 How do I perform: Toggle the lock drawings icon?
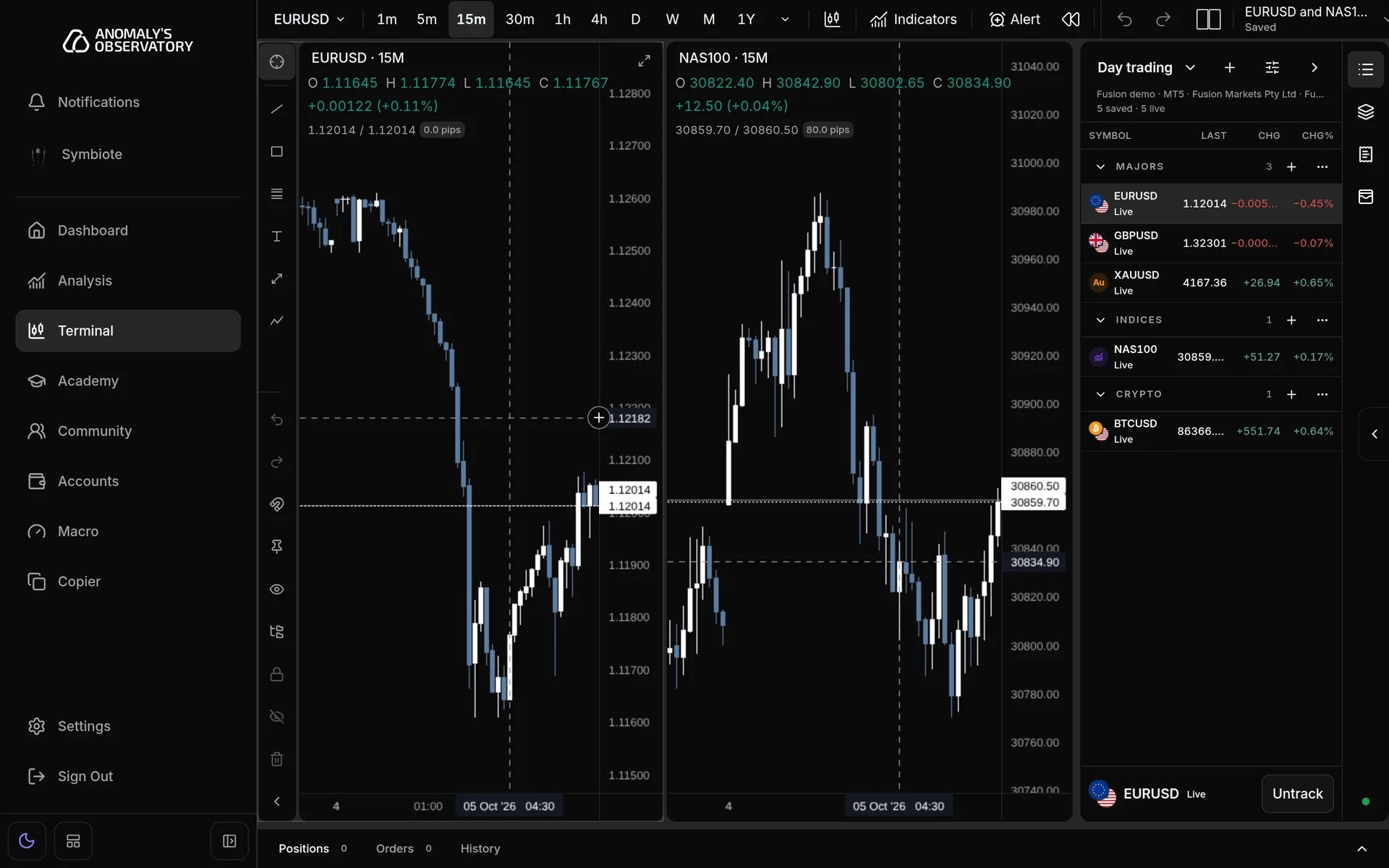click(277, 674)
